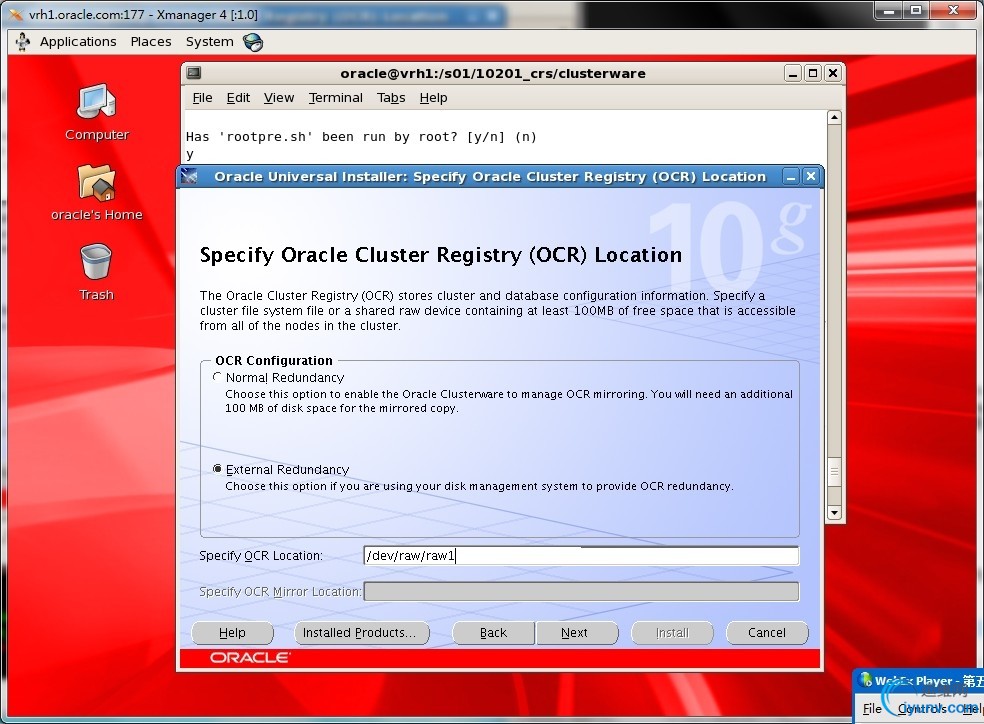Viewport: 984px width, 724px height.
Task: Click the terminal scrollbar thumb
Action: point(834,472)
